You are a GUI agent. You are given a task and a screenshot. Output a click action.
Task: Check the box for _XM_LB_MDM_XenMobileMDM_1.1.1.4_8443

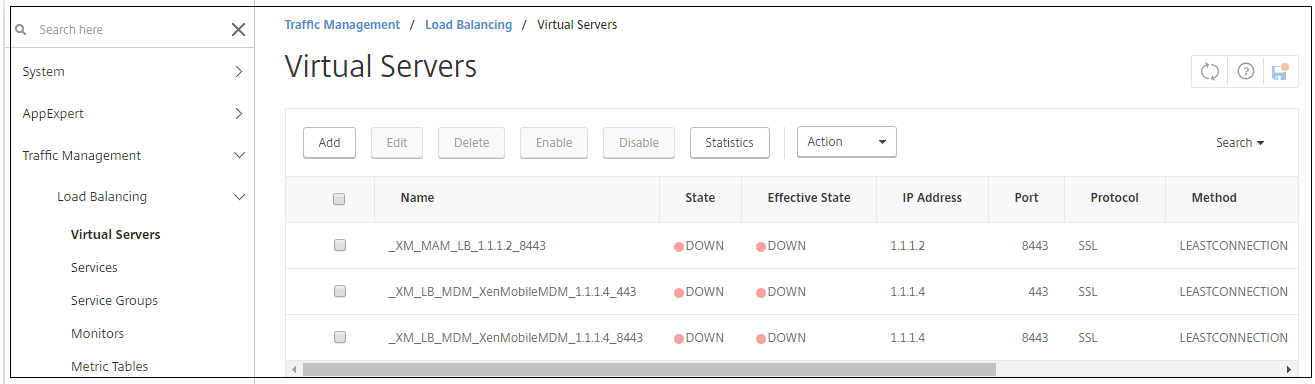click(339, 337)
